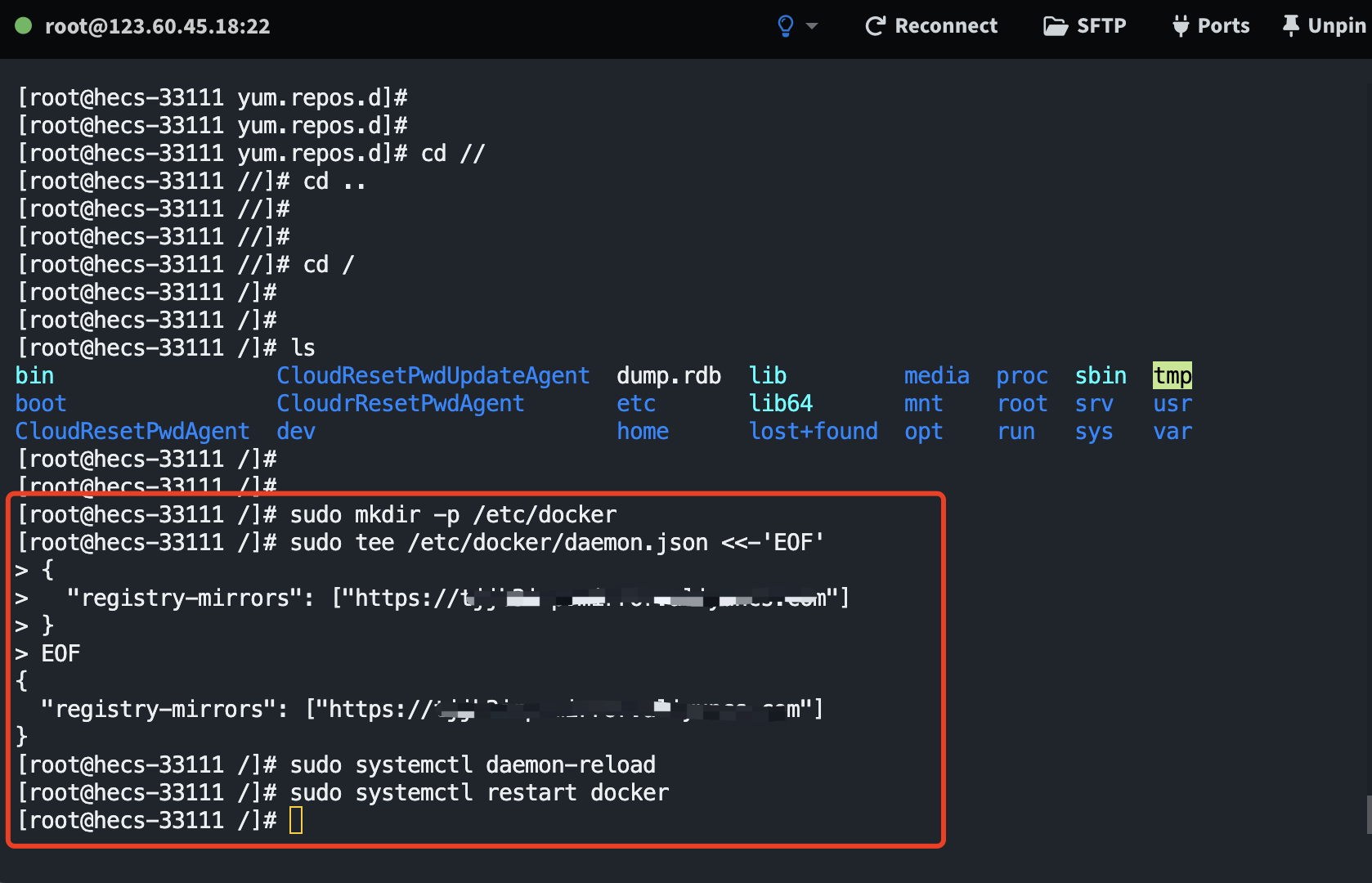Click the Unpin text label
The image size is (1372, 883).
(1336, 26)
